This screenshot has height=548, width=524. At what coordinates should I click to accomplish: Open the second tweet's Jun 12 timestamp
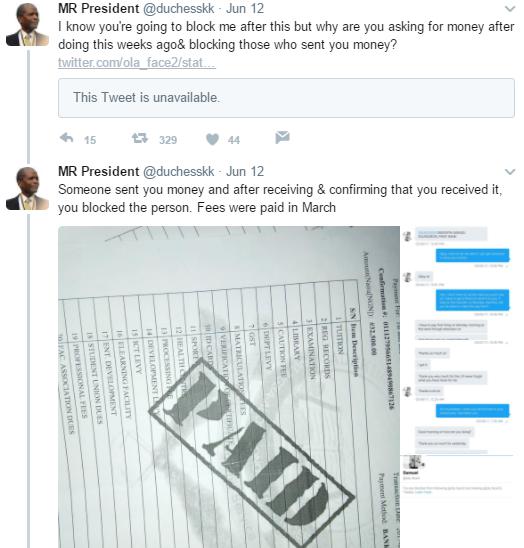(245, 172)
